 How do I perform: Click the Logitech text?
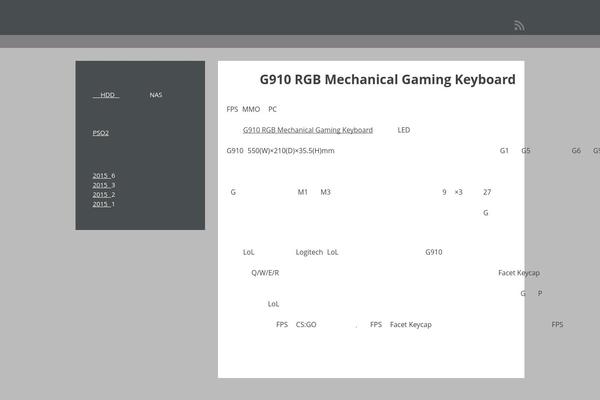[309, 252]
